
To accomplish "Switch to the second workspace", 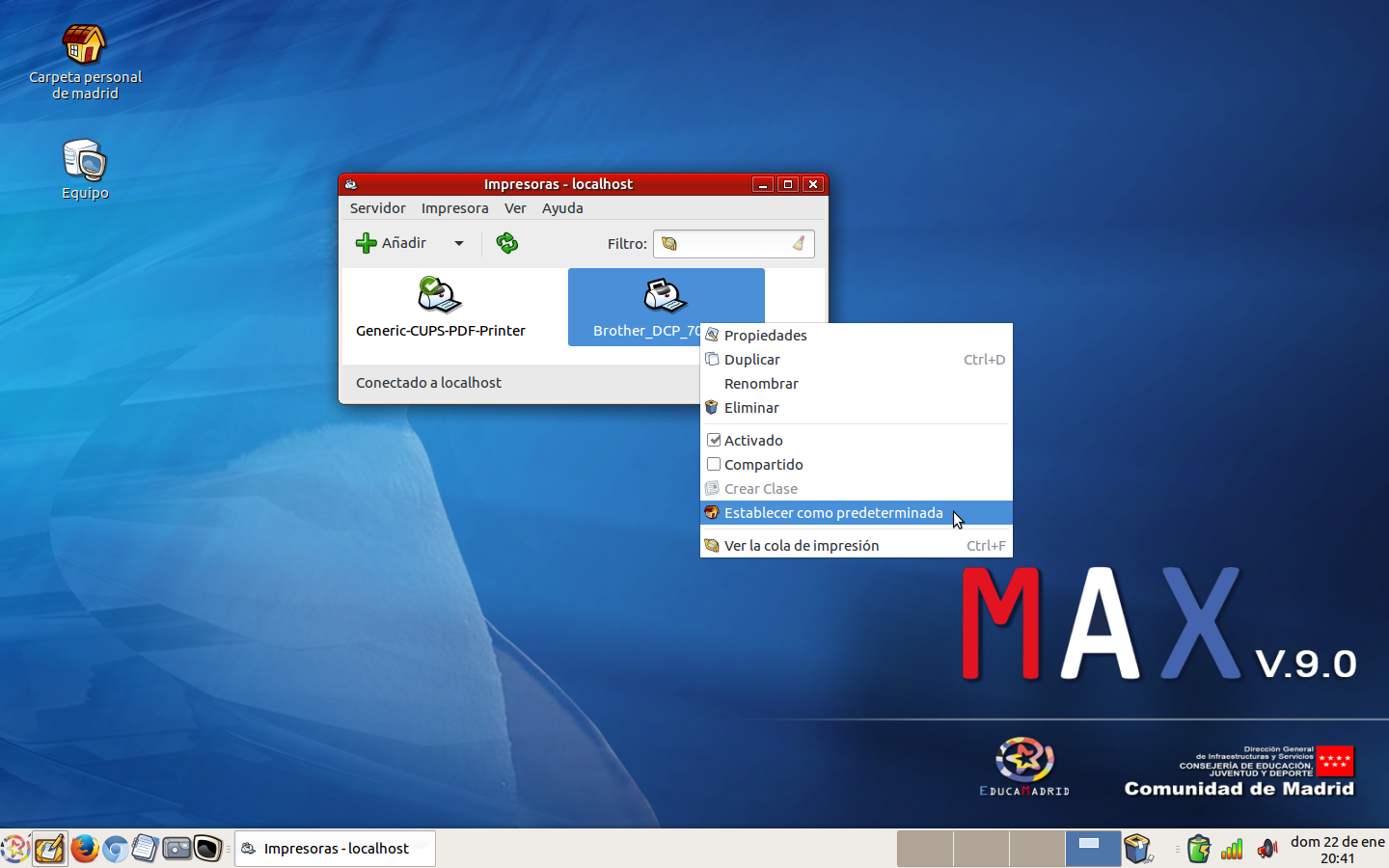I will pos(981,849).
